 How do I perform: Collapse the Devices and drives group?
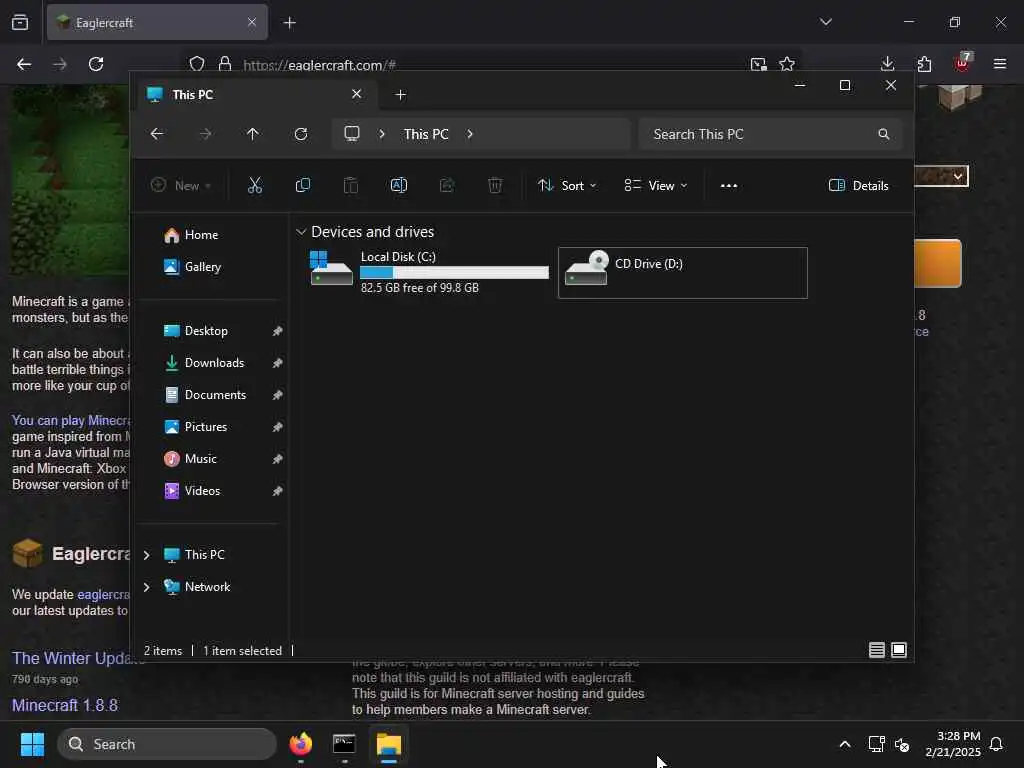(301, 232)
